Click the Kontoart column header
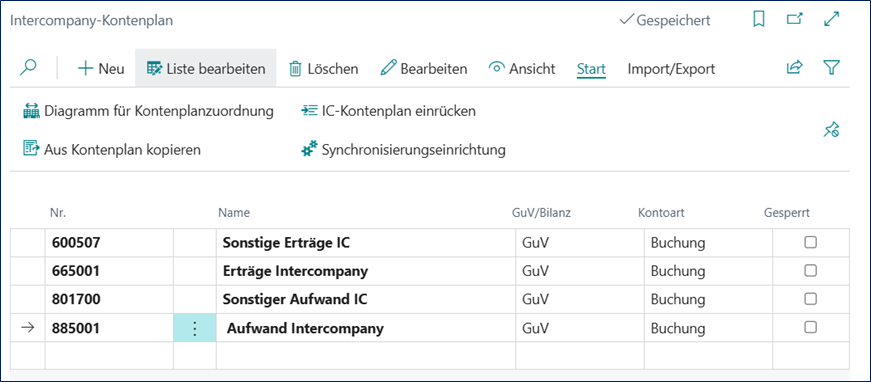This screenshot has width=871, height=382. [661, 213]
